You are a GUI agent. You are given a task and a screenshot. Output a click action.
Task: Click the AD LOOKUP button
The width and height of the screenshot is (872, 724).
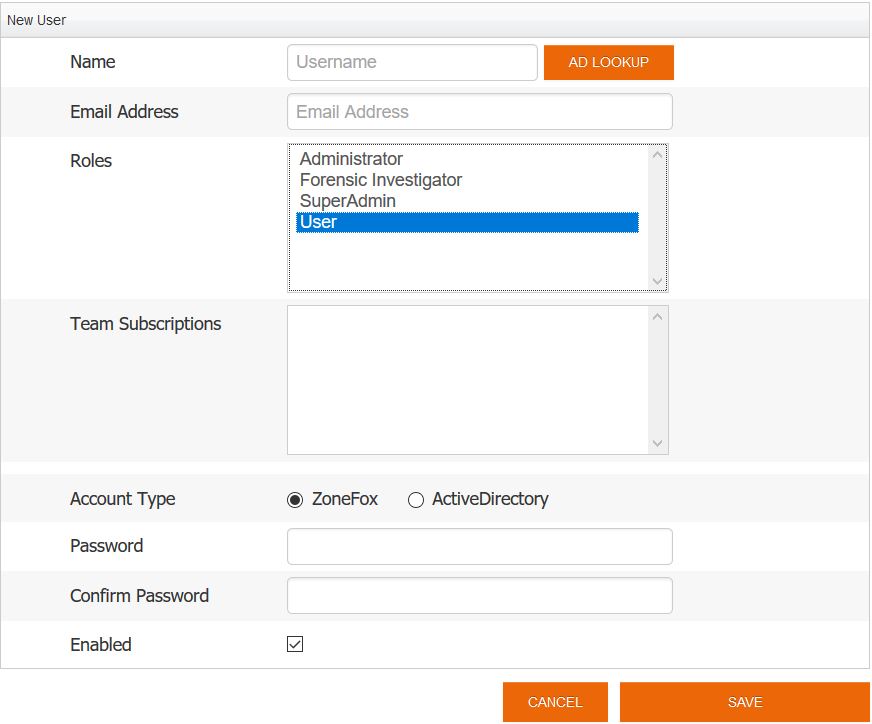(608, 62)
